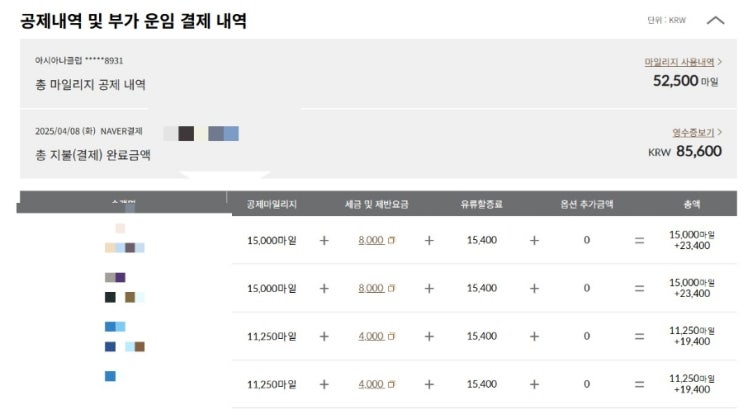Open third row's 4,000 tax detail link
The image size is (743, 419).
pyautogui.click(x=370, y=336)
